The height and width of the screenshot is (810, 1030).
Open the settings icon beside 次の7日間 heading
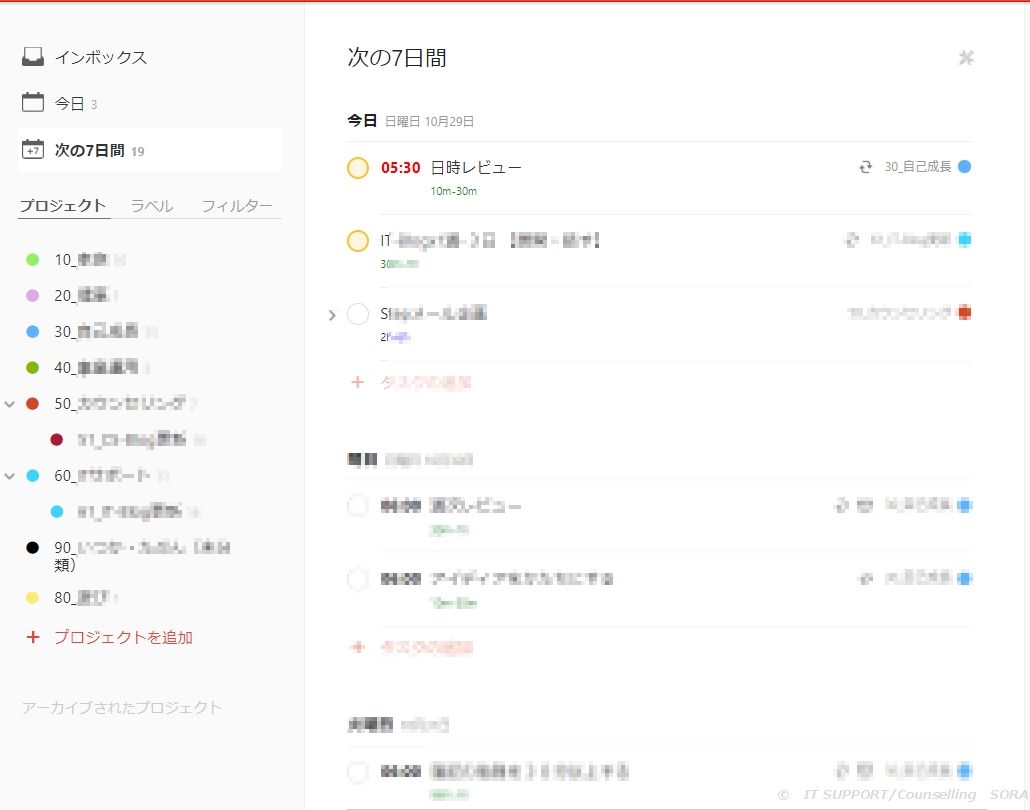(x=965, y=58)
